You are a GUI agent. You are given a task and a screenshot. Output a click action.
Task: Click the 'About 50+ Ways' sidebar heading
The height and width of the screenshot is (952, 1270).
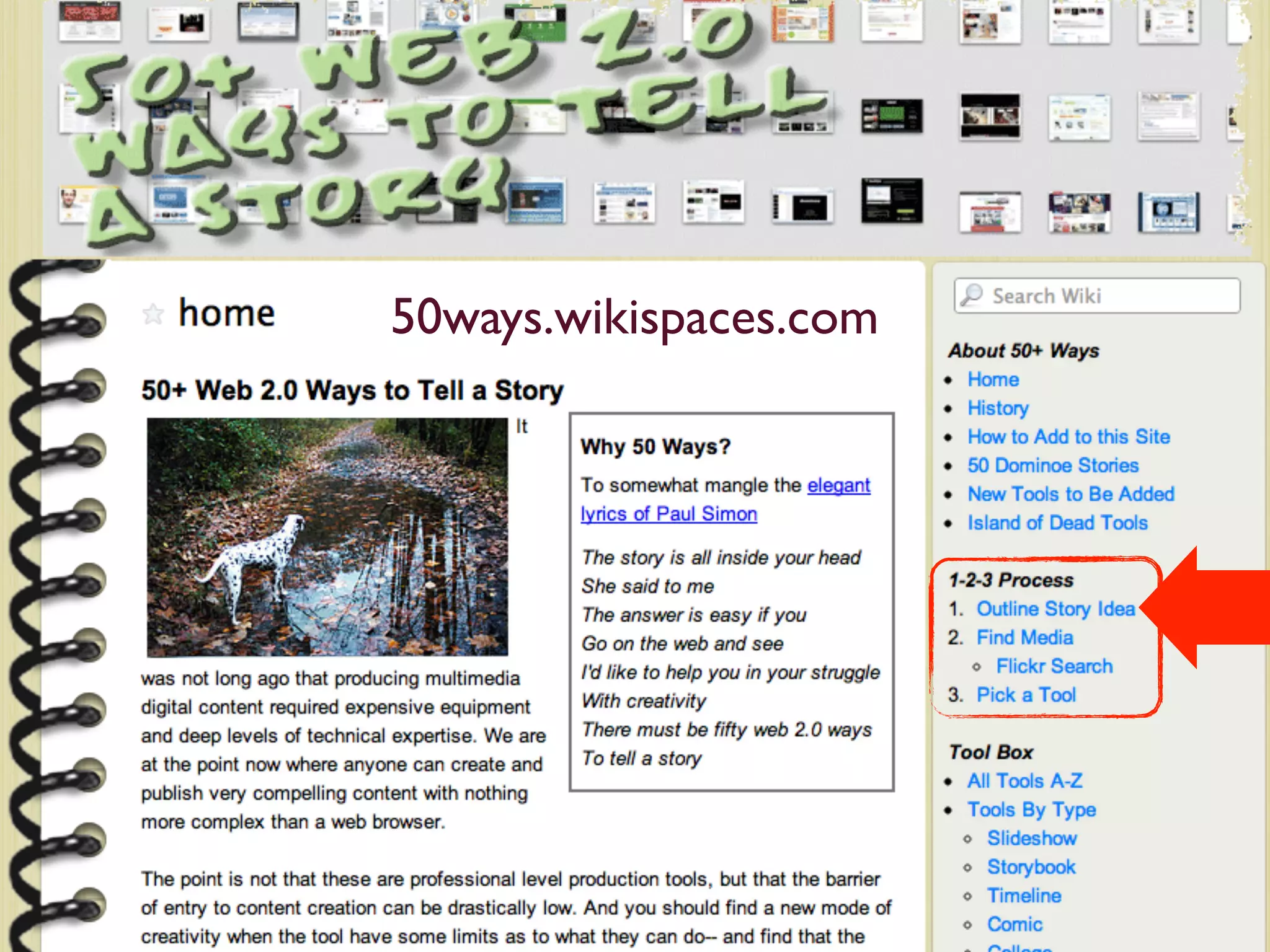pos(1024,351)
